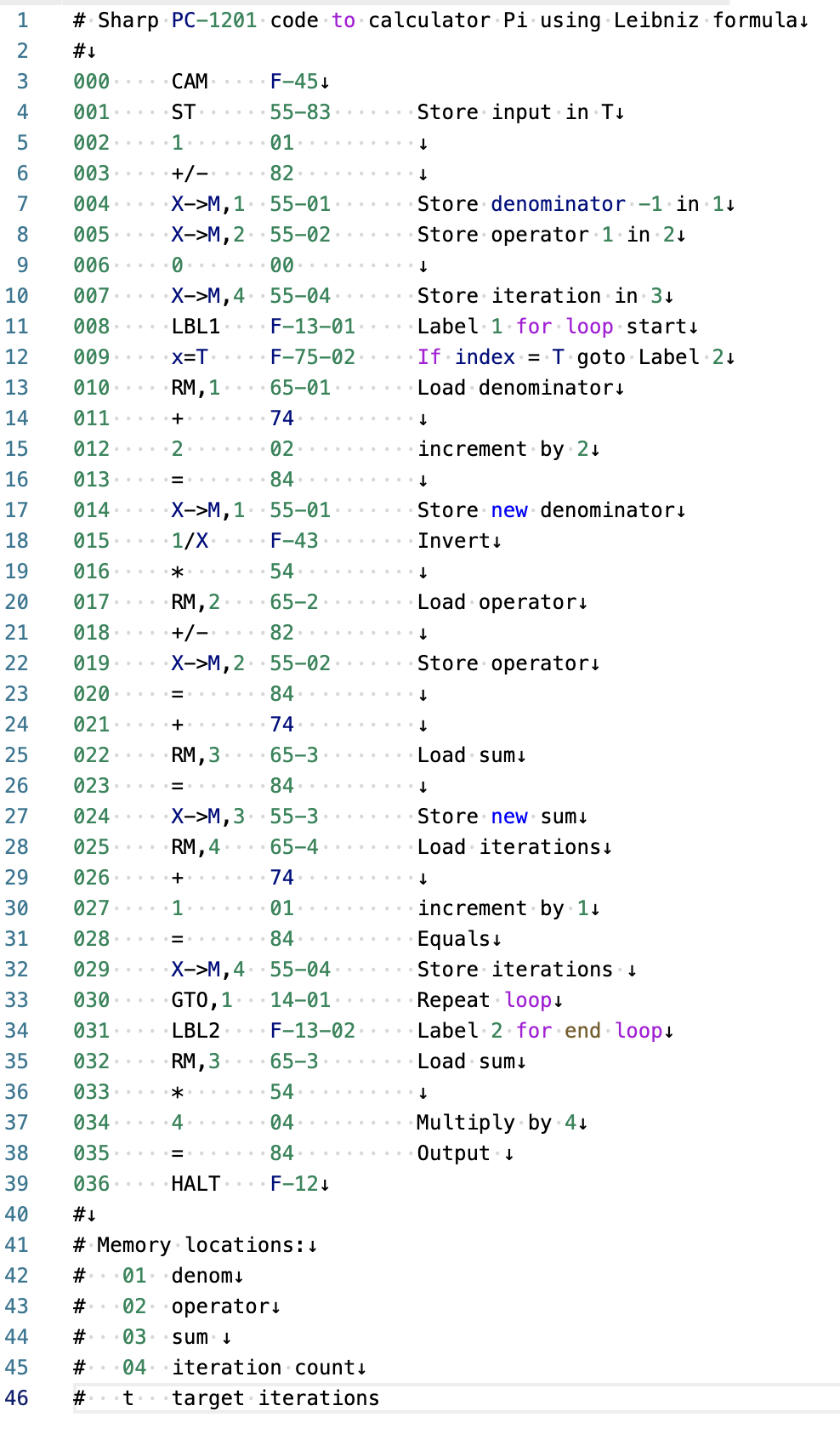Click 'Multiply by 4' comment
The height and width of the screenshot is (1434, 840).
[x=497, y=1123]
